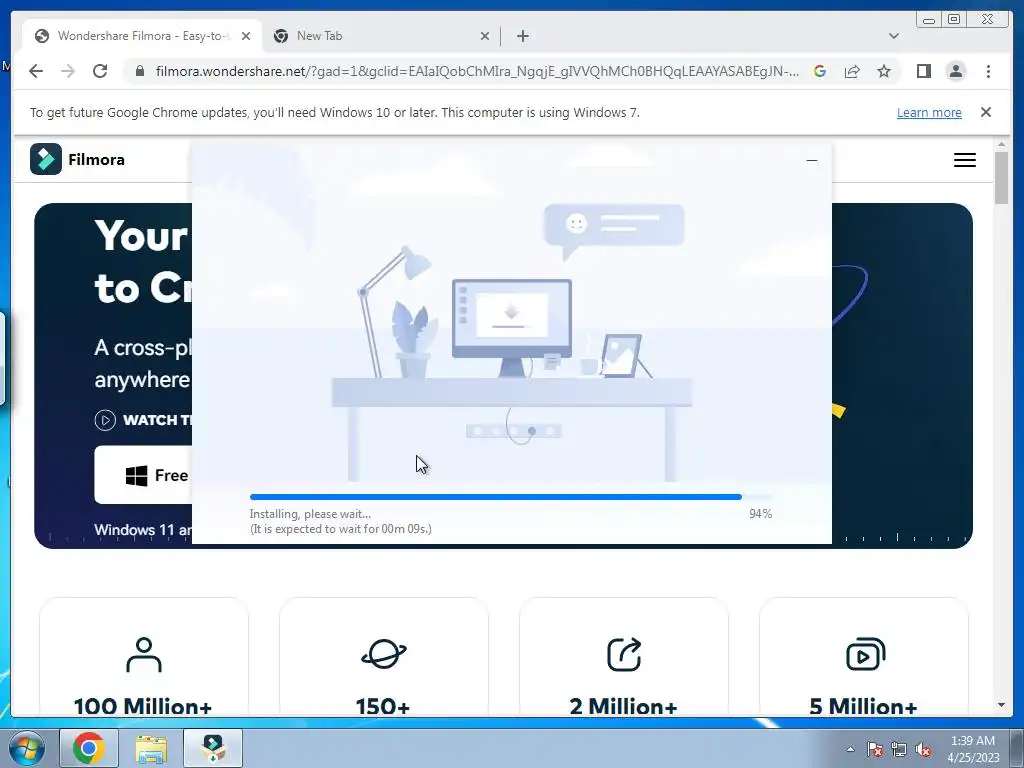Switch to Wondershare Filmora tab

point(142,36)
